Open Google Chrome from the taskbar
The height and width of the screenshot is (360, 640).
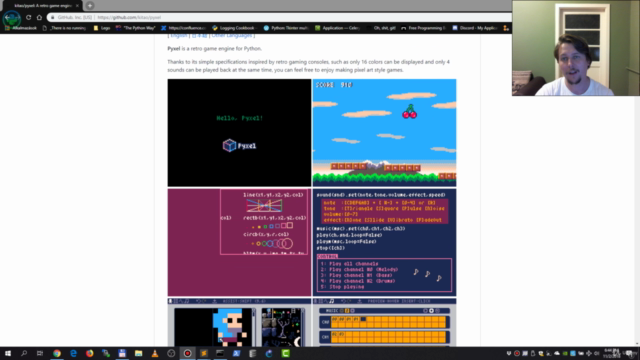point(57,353)
